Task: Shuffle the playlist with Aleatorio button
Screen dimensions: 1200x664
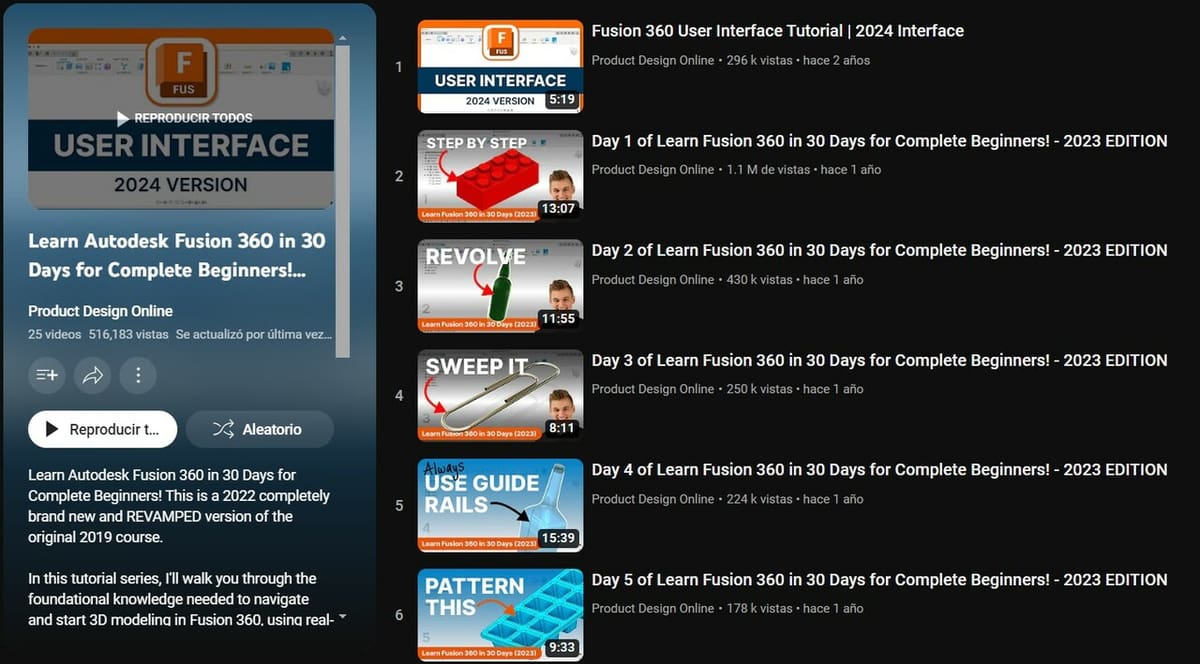Action: pos(260,429)
